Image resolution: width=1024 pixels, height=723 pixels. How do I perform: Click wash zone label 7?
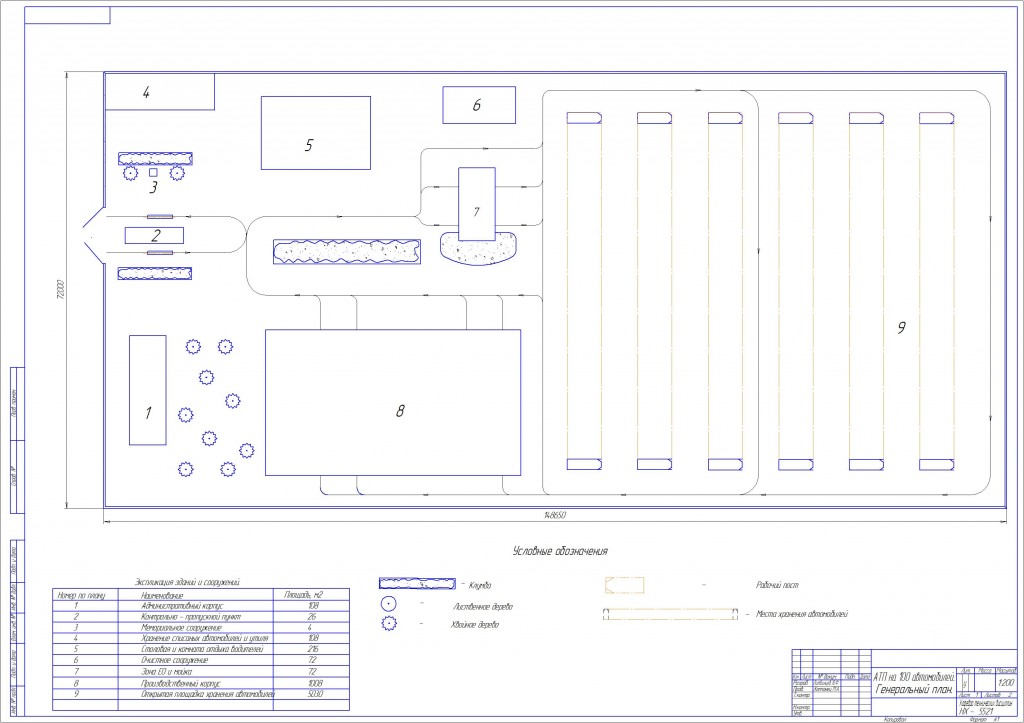[x=476, y=212]
